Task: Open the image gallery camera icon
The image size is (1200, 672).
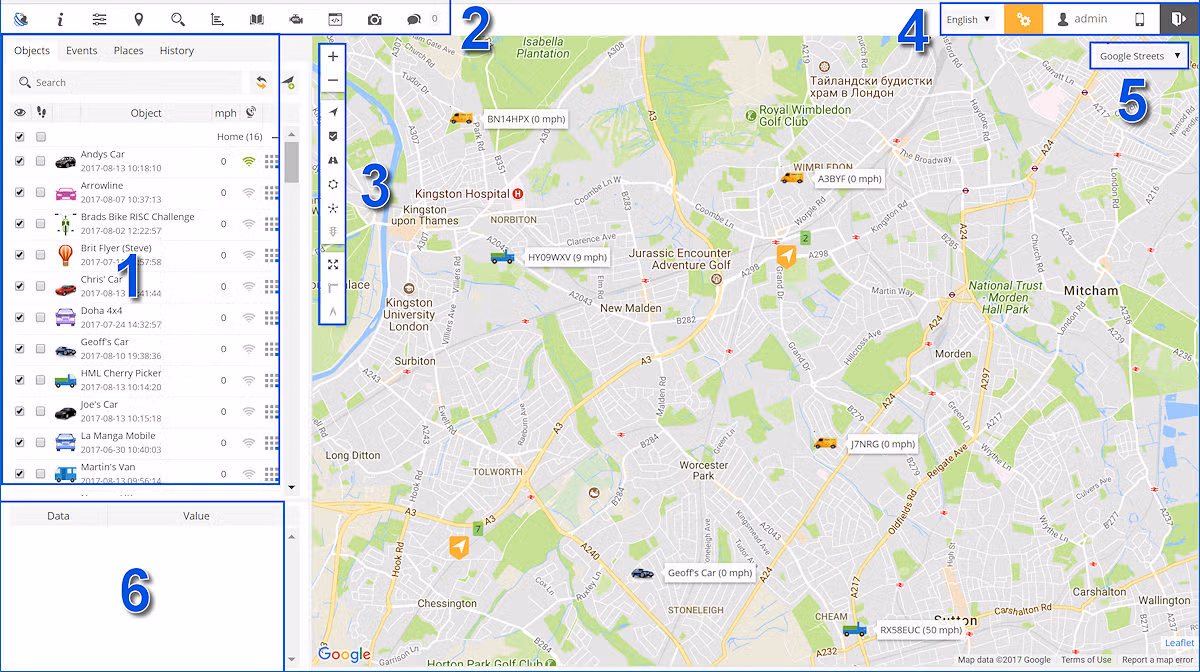Action: [x=374, y=19]
